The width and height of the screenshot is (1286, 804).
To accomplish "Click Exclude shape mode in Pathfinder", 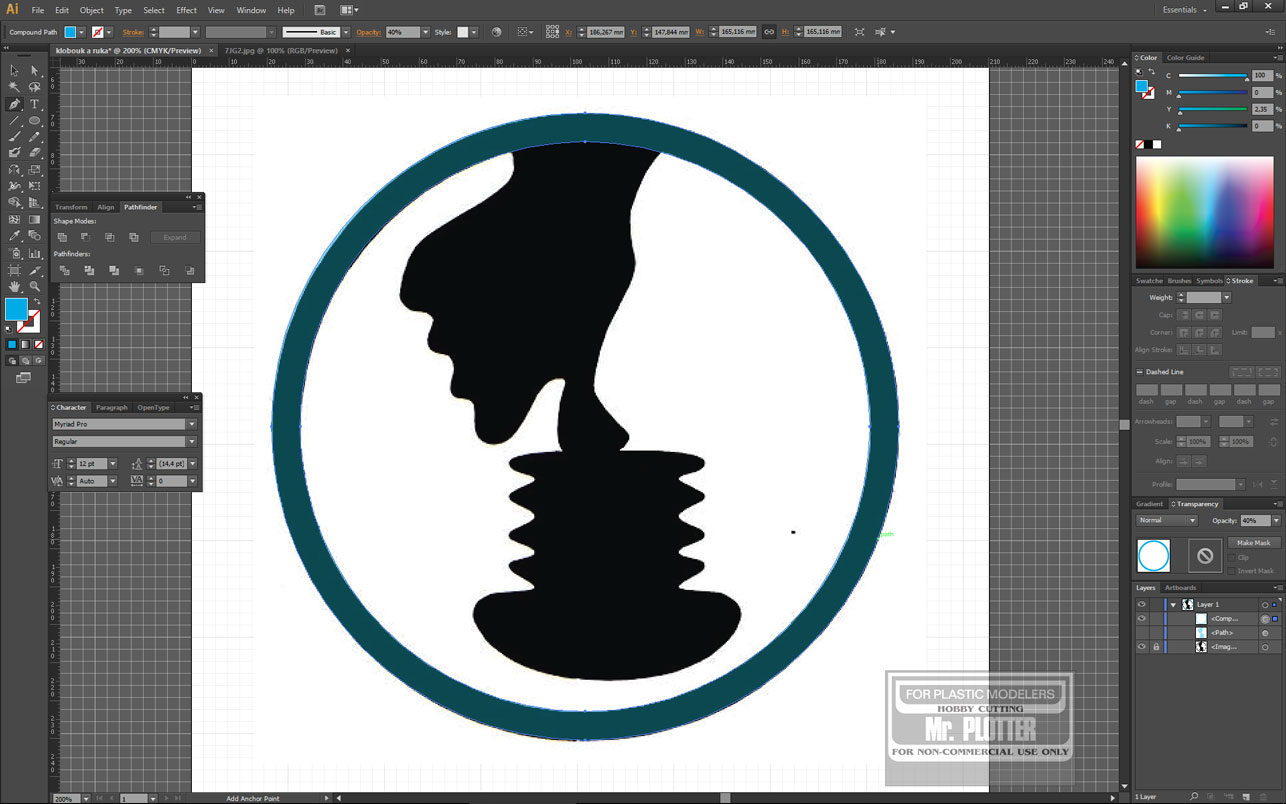I will (x=134, y=237).
